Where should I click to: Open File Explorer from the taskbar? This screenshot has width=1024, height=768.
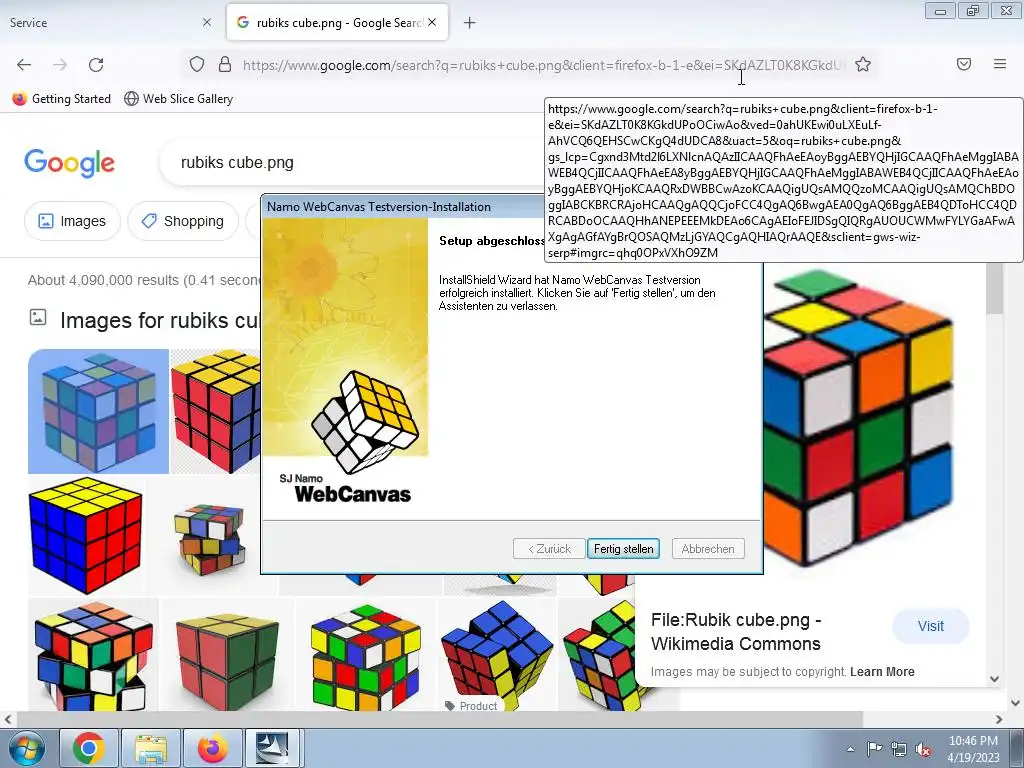click(x=151, y=748)
